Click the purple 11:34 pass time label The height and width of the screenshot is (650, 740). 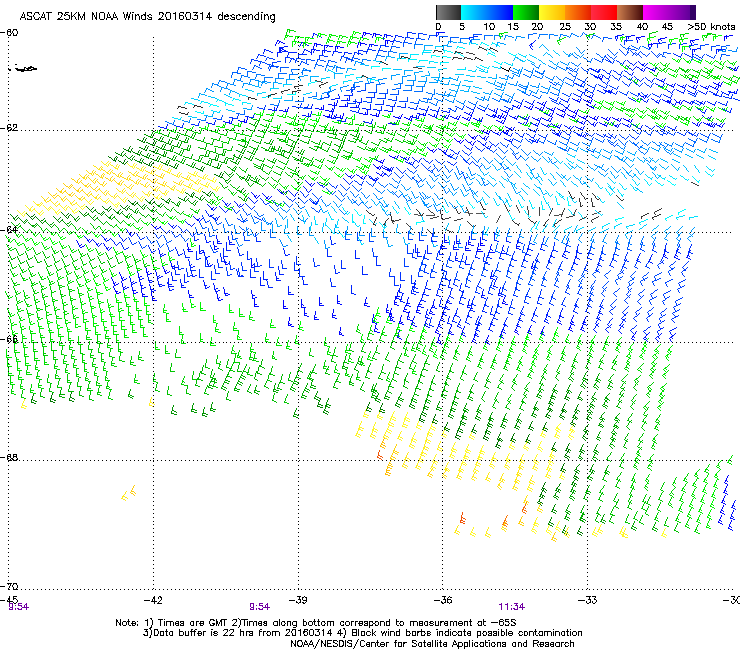pyautogui.click(x=512, y=607)
